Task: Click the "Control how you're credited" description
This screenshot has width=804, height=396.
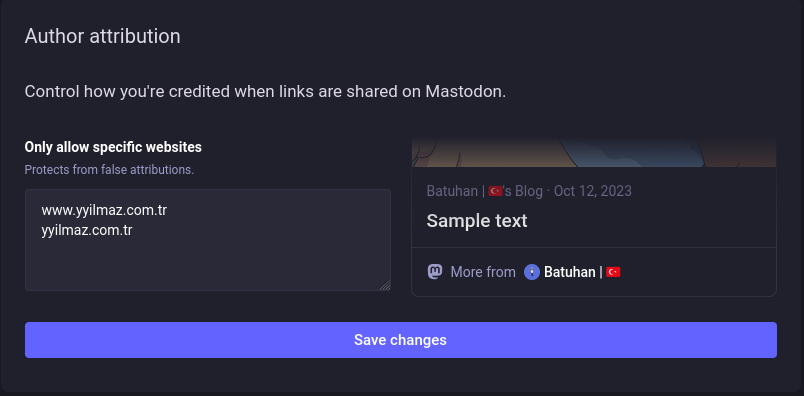Action: (265, 92)
